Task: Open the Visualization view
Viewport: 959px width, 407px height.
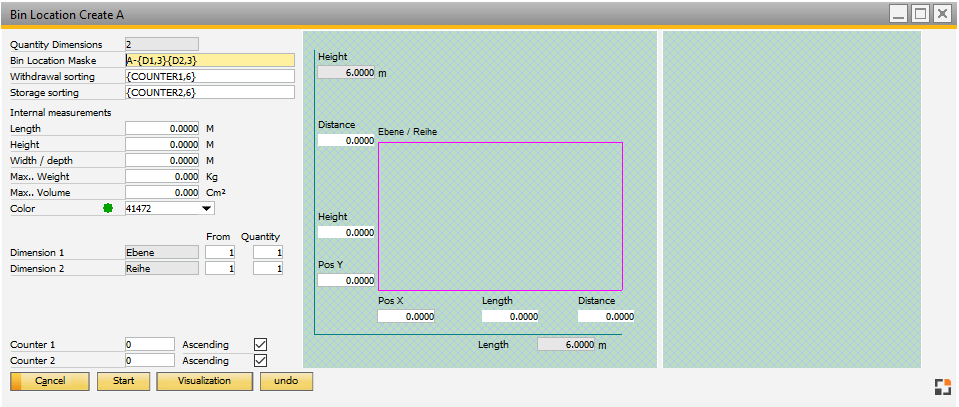Action: coord(204,381)
